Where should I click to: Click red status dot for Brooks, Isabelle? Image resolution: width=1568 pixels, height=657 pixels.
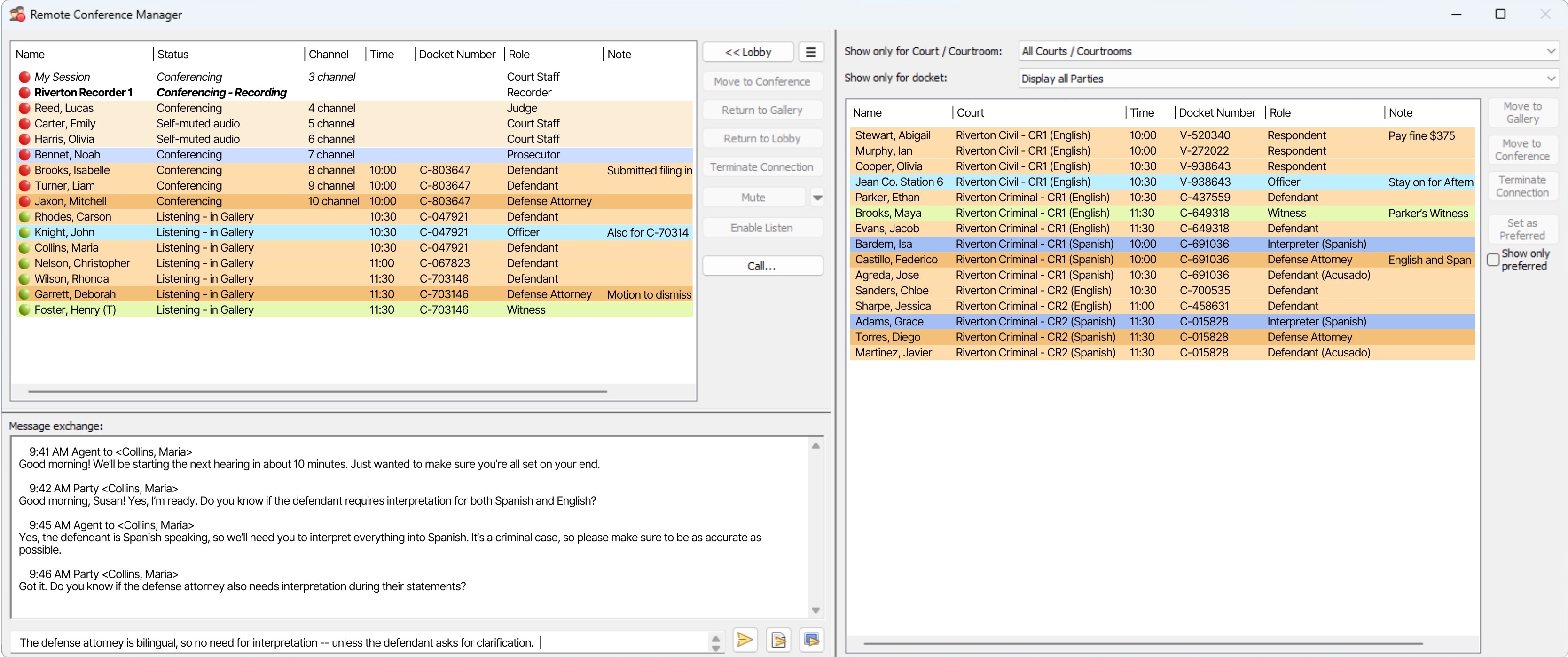(x=24, y=171)
